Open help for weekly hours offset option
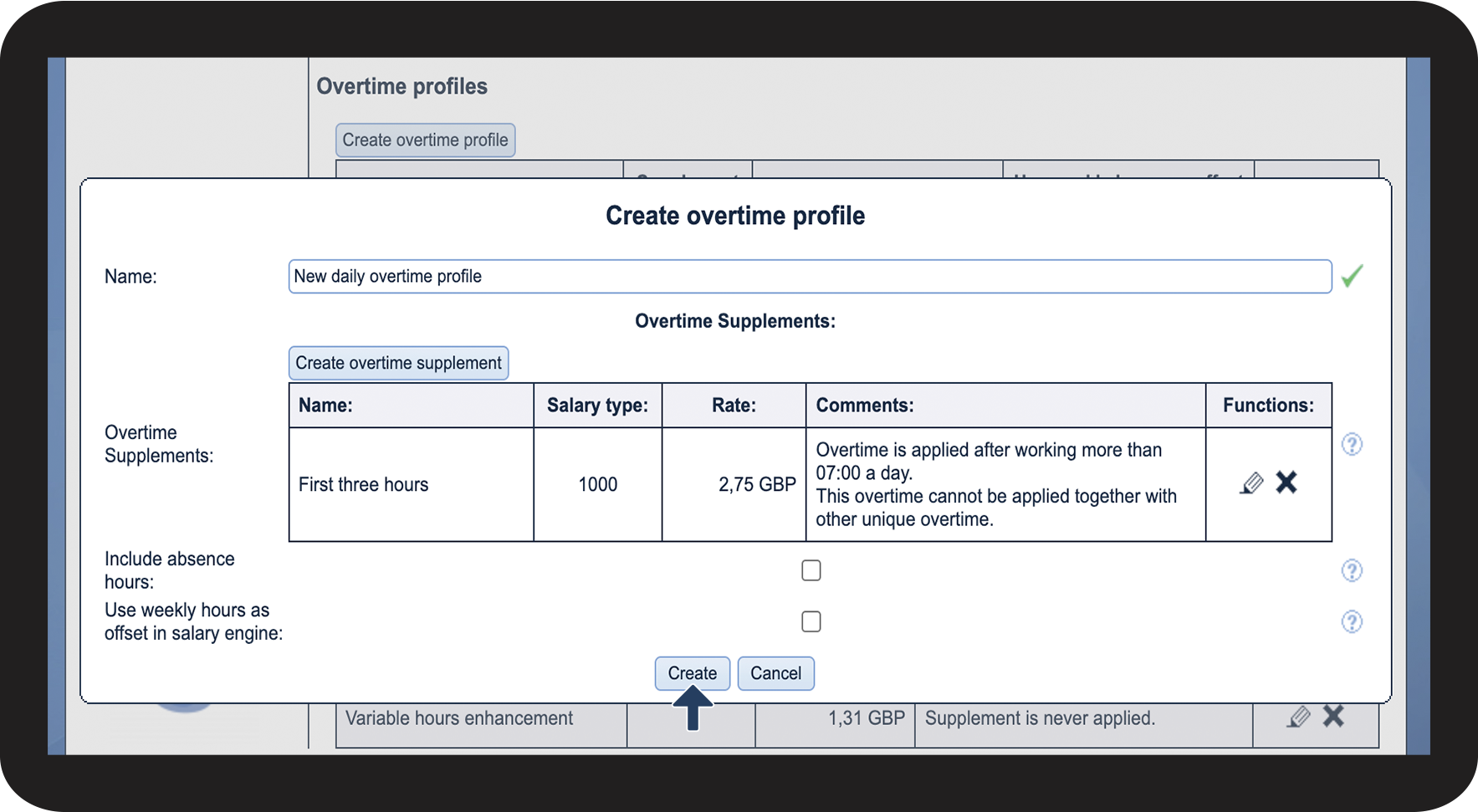The image size is (1478, 812). [x=1352, y=621]
